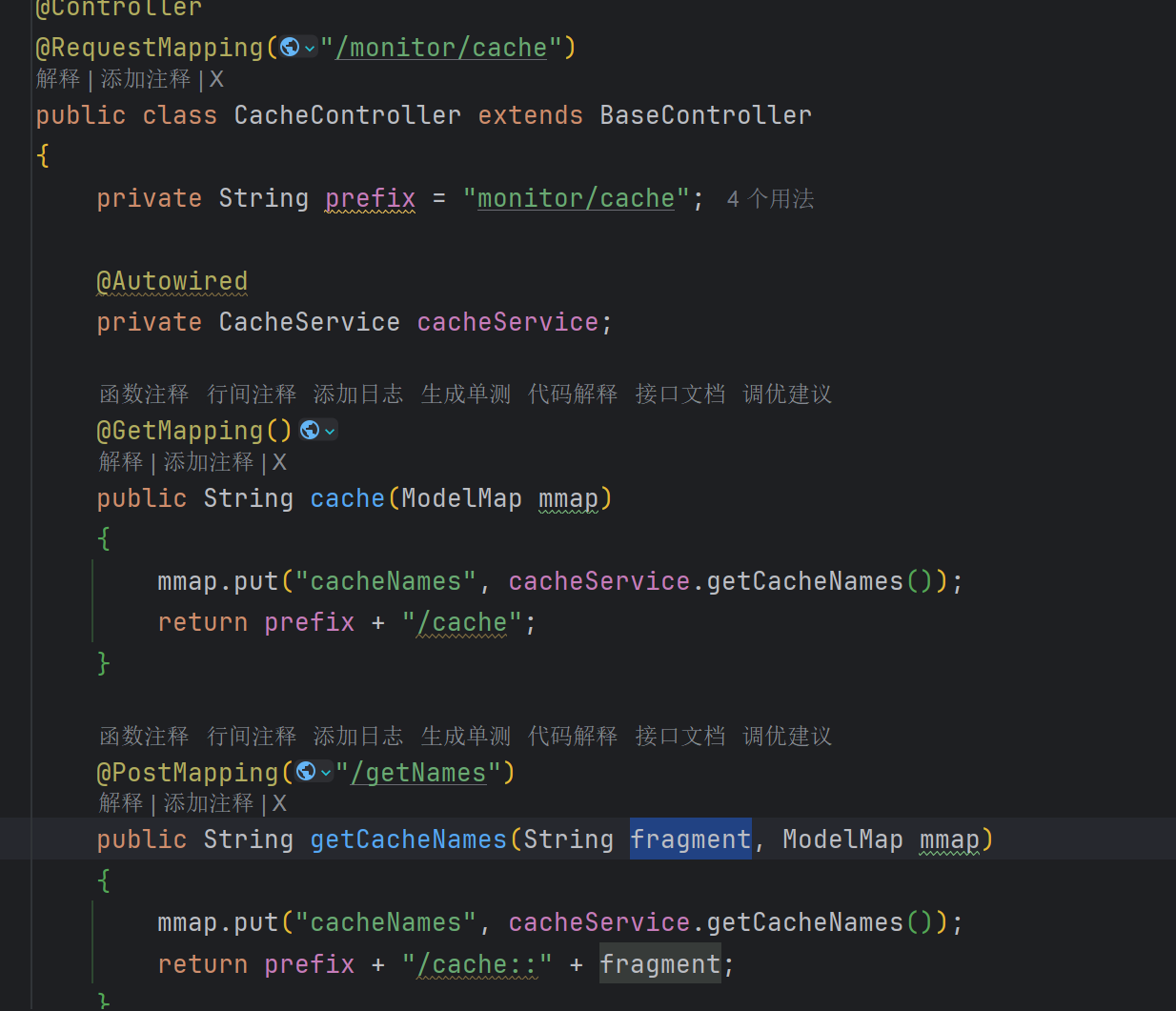Click the globe icon next to @RequestMapping
The height and width of the screenshot is (1011, 1176).
coord(290,47)
